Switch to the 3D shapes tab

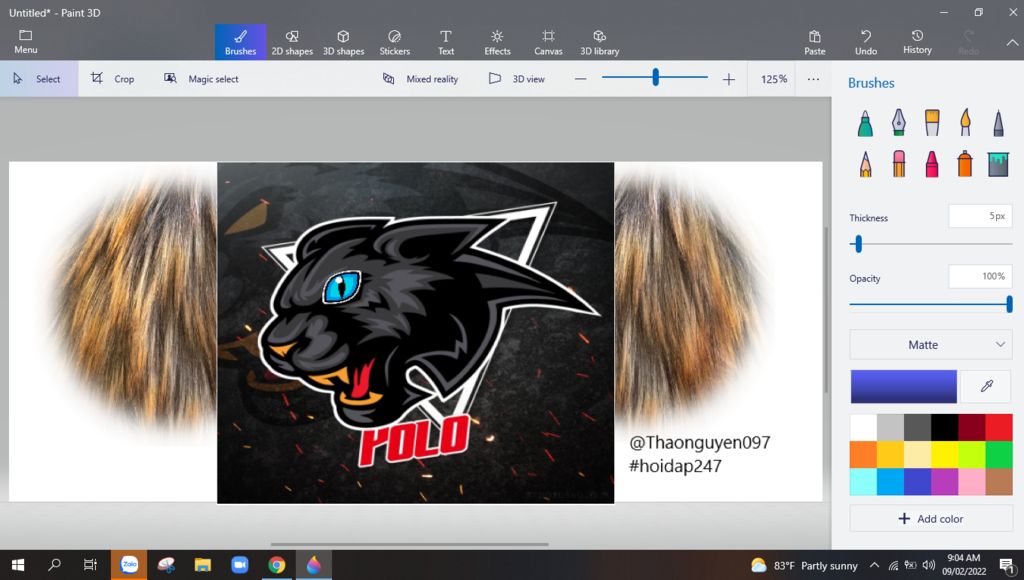344,42
